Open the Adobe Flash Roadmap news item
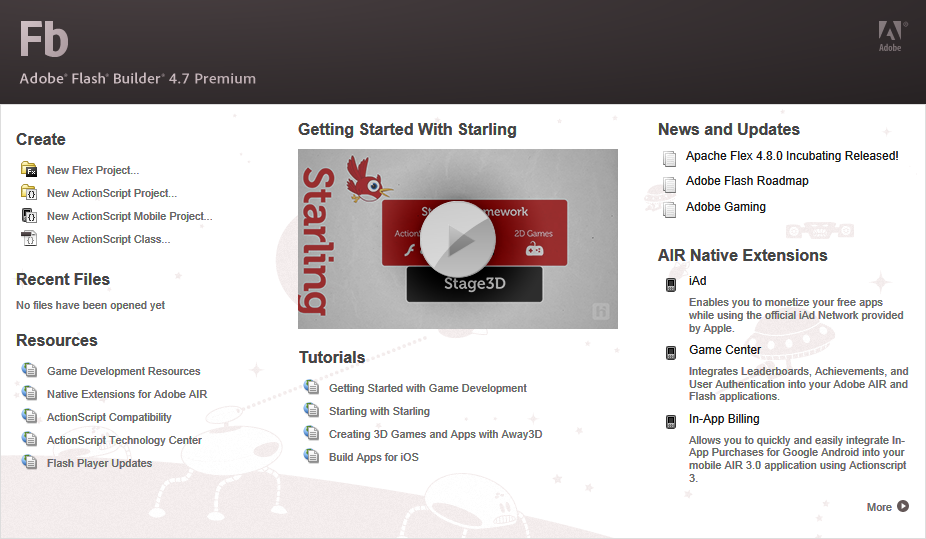 747,181
